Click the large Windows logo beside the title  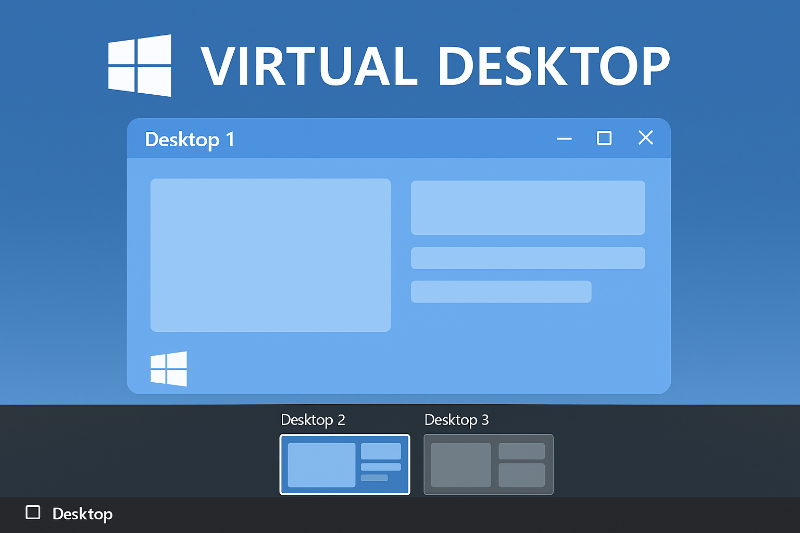pyautogui.click(x=139, y=65)
